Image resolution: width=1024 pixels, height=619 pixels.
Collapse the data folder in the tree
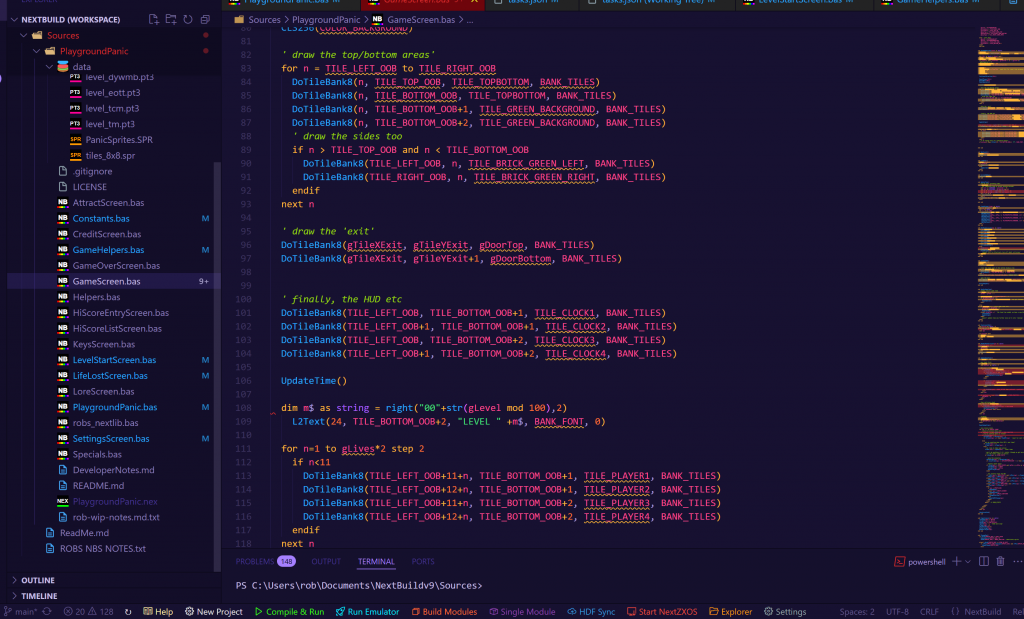[x=48, y=66]
